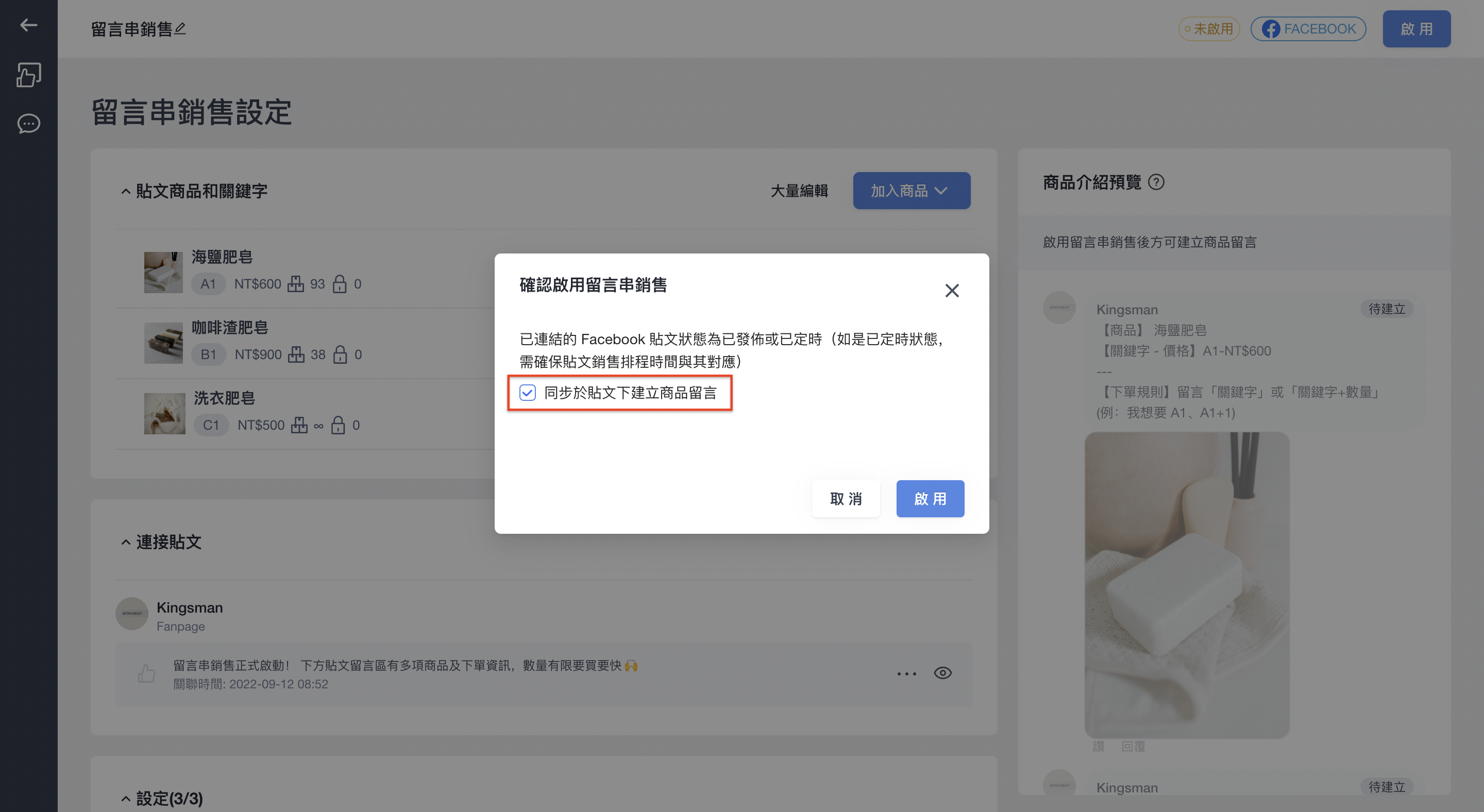Click the 留言串銷售設定 page heading
This screenshot has width=1484, height=812.
pyautogui.click(x=191, y=111)
